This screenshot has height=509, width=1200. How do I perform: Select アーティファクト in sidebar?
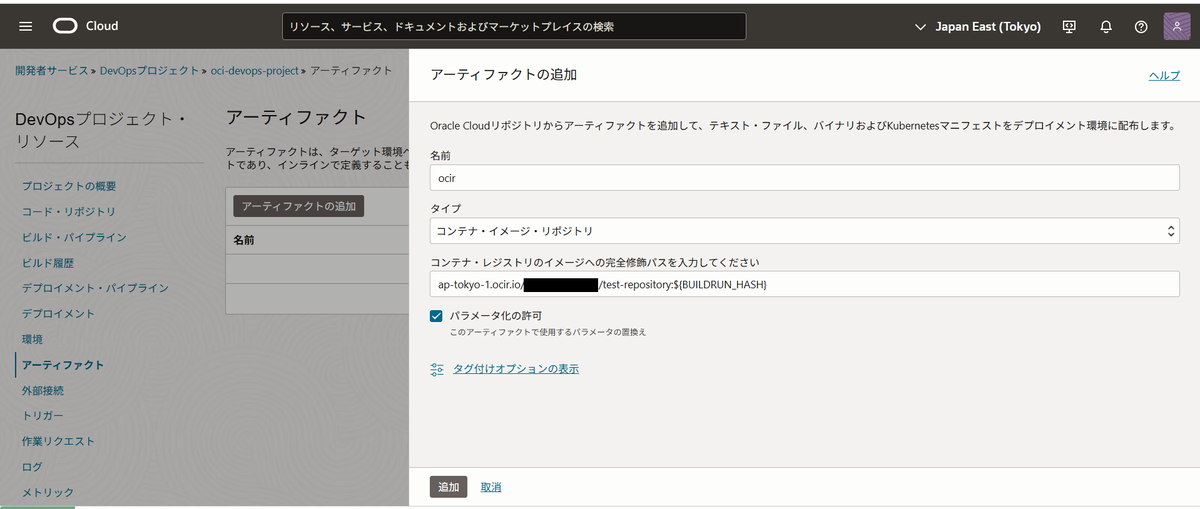(63, 366)
